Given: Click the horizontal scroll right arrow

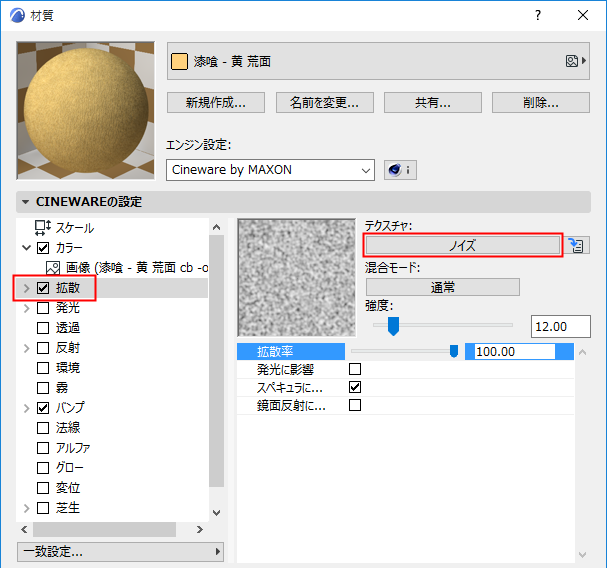Looking at the screenshot, I should click(199, 529).
